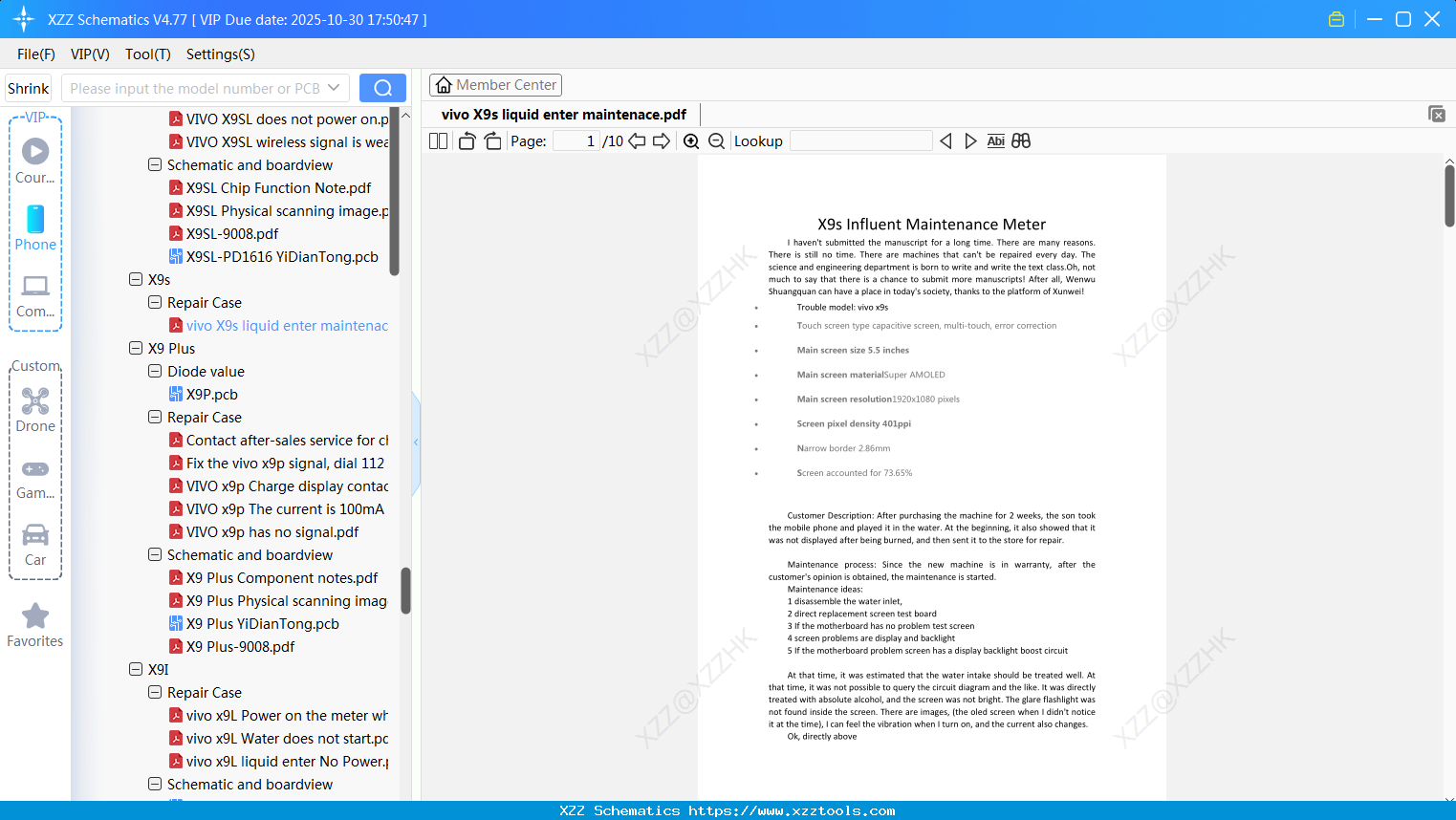
Task: Open X9SL Physical scanning image file
Action: coord(278,211)
